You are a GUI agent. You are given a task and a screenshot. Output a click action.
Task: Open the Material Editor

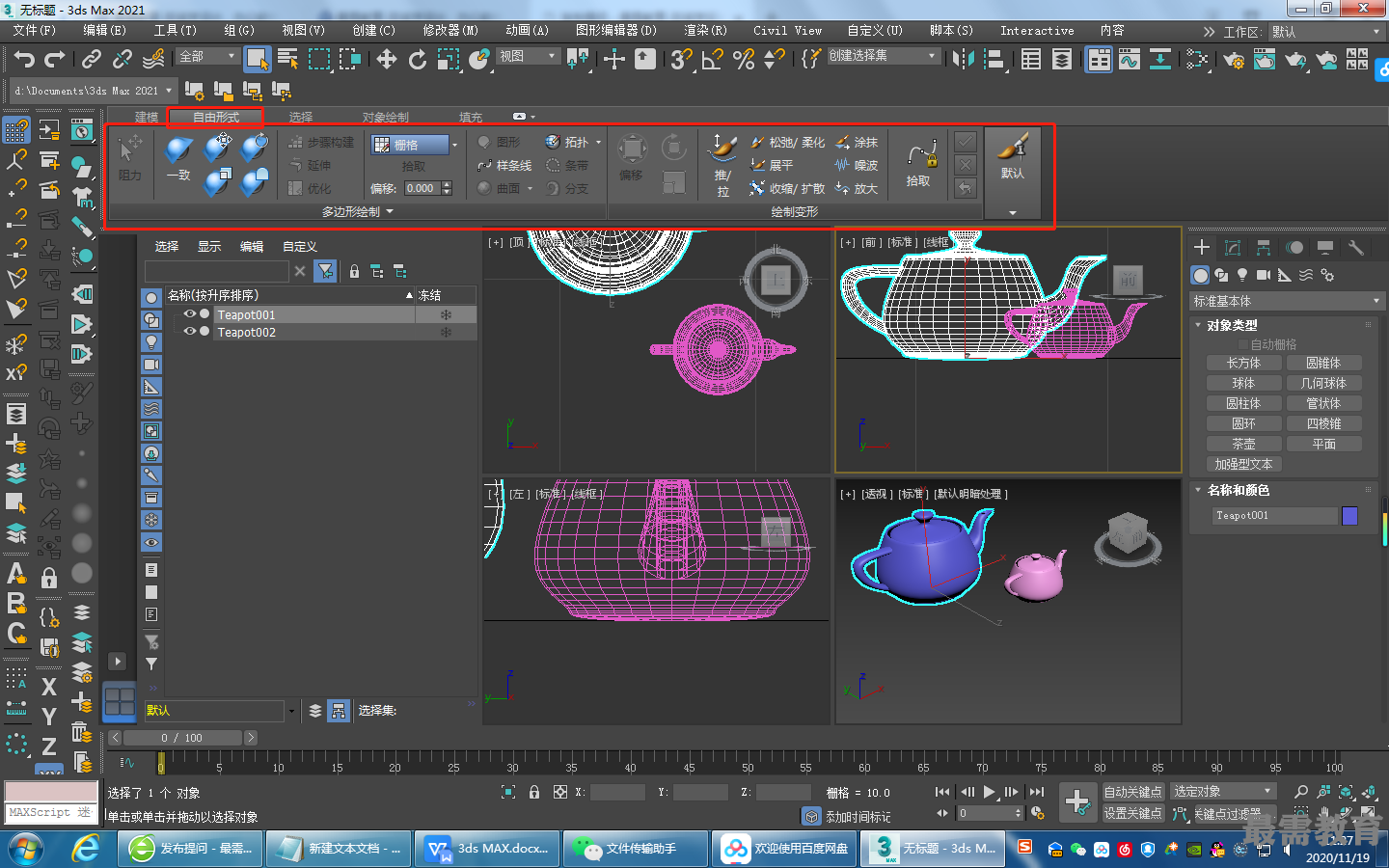tap(1198, 60)
